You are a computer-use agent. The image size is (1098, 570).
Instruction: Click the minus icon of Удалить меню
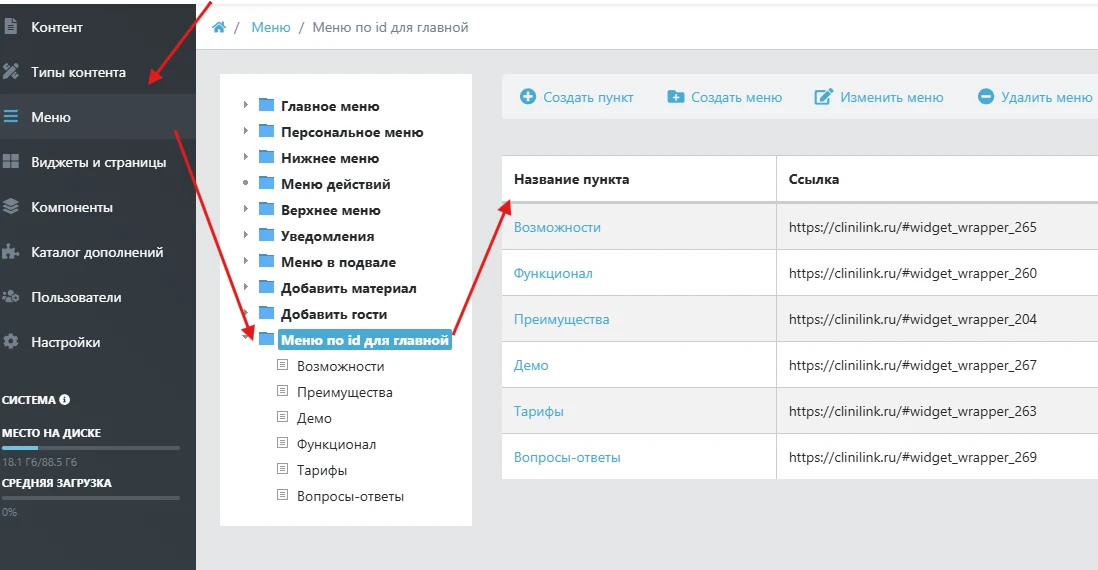pyautogui.click(x=986, y=97)
